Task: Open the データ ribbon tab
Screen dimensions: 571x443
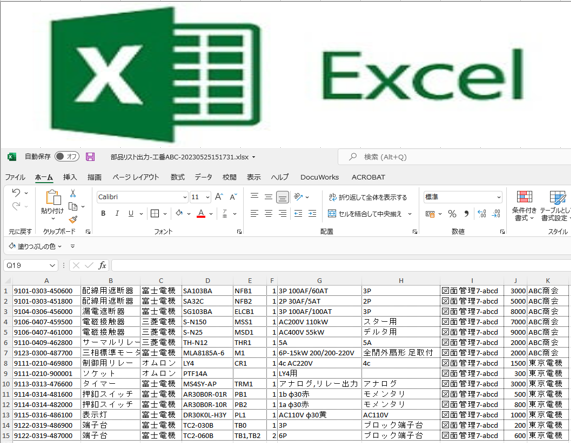Action: tap(203, 177)
